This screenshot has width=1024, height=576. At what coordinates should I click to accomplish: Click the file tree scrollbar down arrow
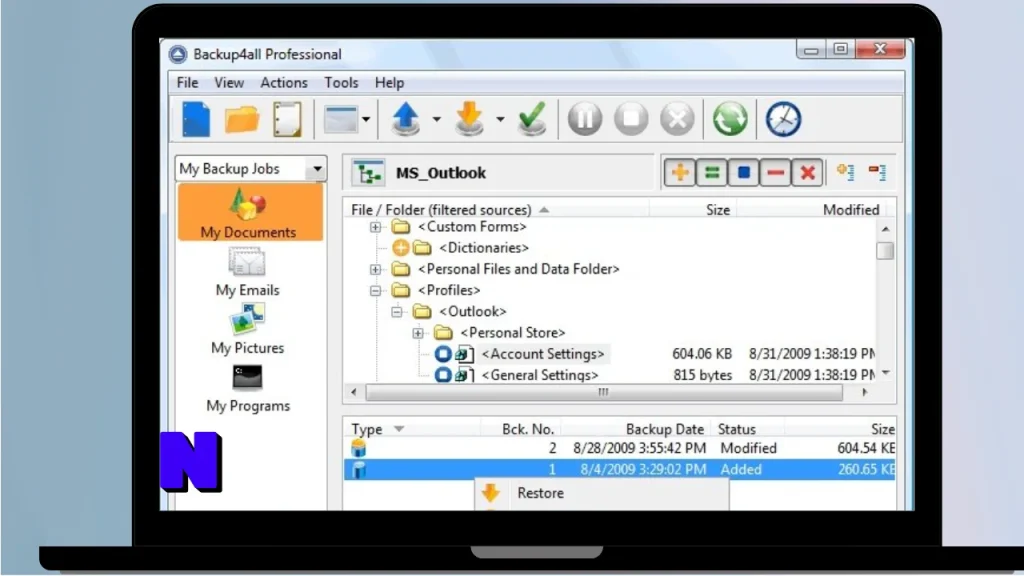click(x=885, y=373)
